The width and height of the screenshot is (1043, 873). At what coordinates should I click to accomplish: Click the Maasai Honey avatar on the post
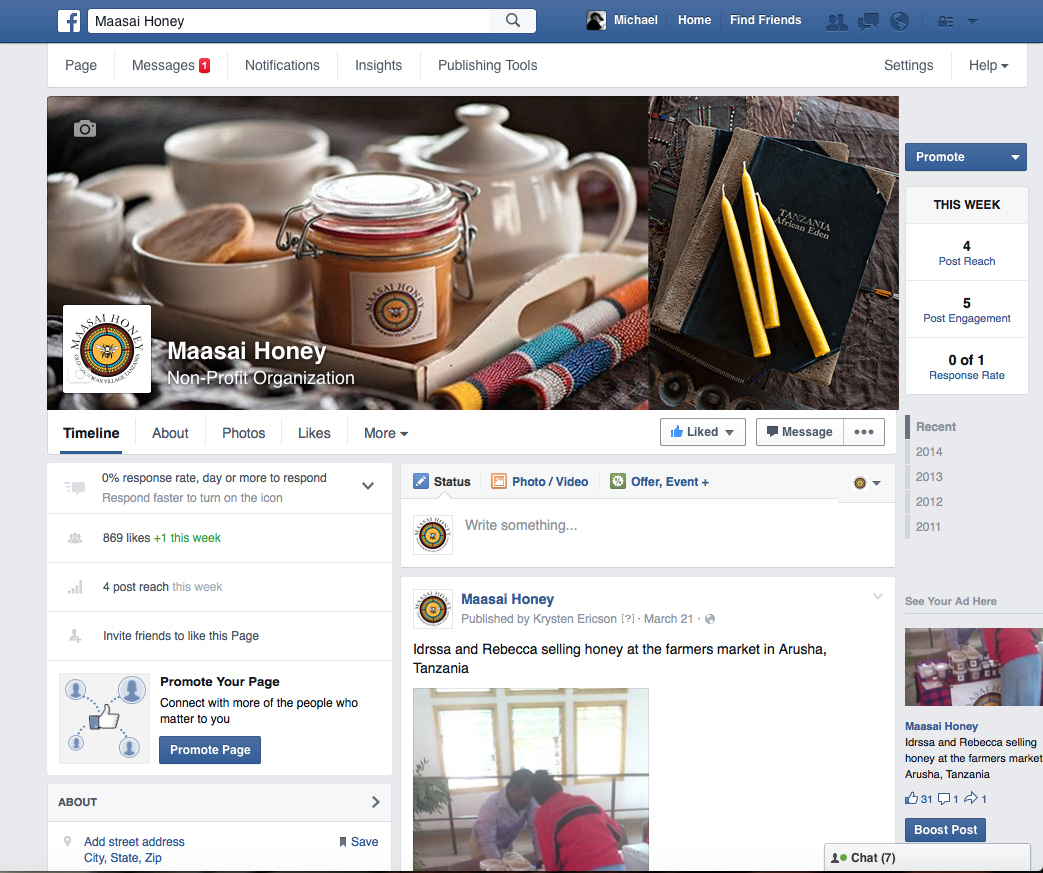pyautogui.click(x=433, y=609)
